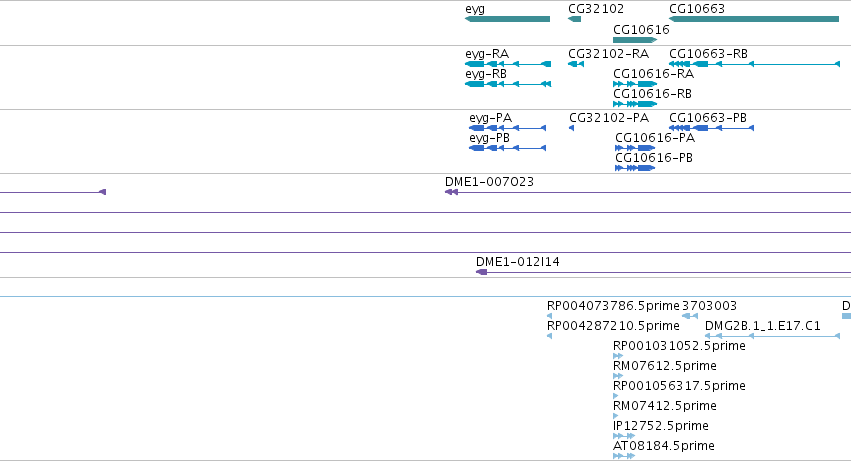Select the 3703003 feature glyph
This screenshot has width=851, height=461.
click(x=690, y=316)
